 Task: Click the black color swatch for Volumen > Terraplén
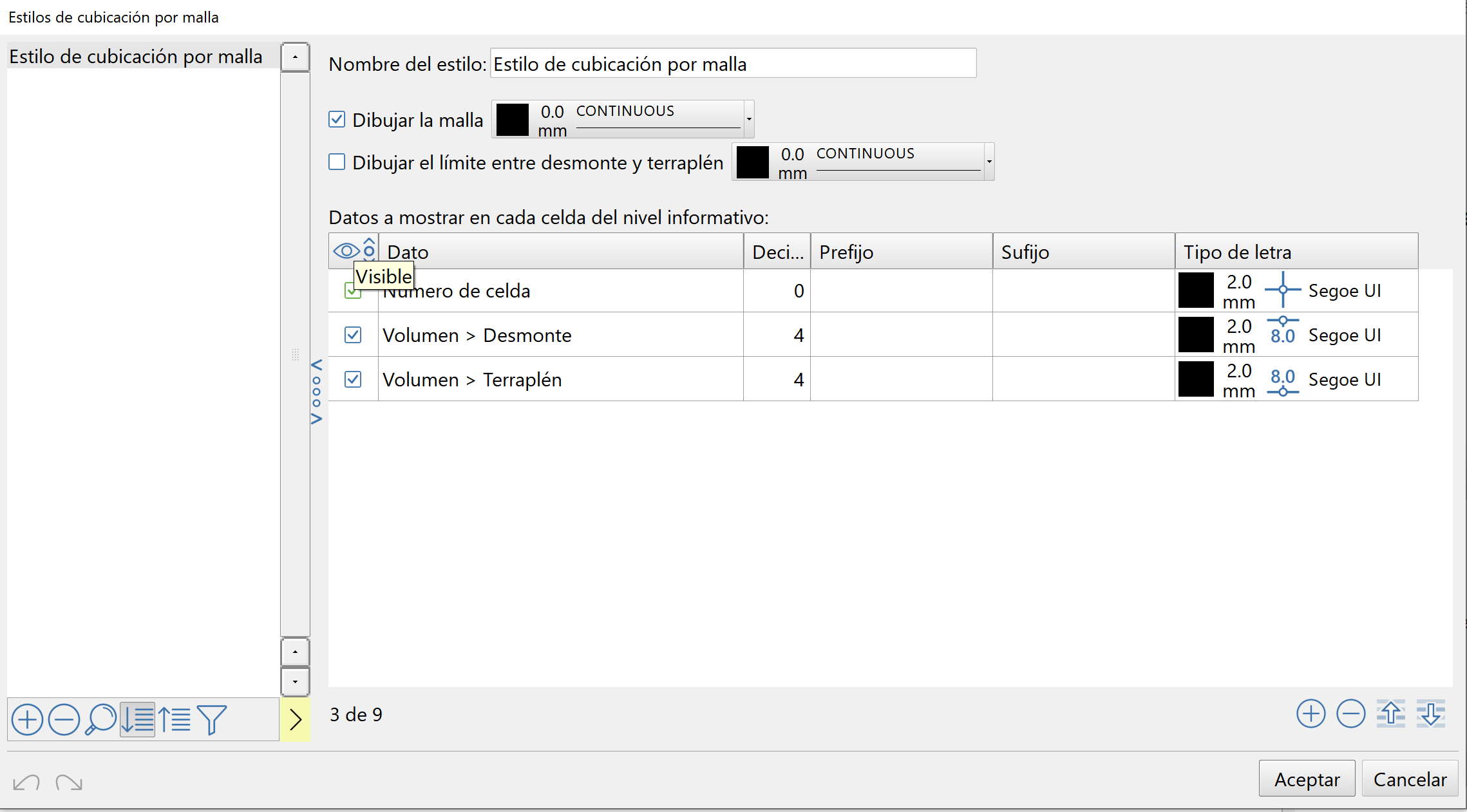coord(1196,379)
